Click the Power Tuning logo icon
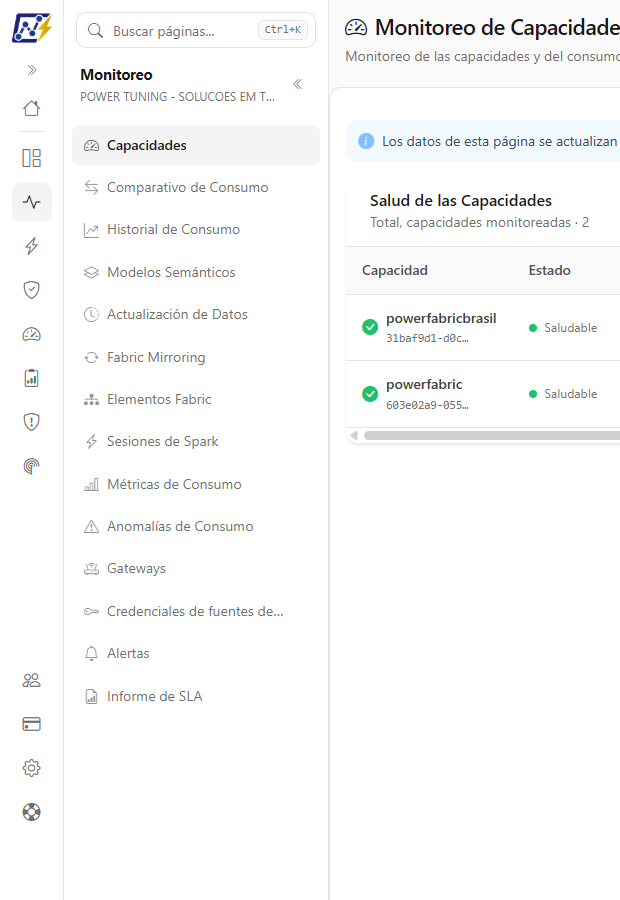Viewport: 620px width, 900px height. (x=32, y=29)
